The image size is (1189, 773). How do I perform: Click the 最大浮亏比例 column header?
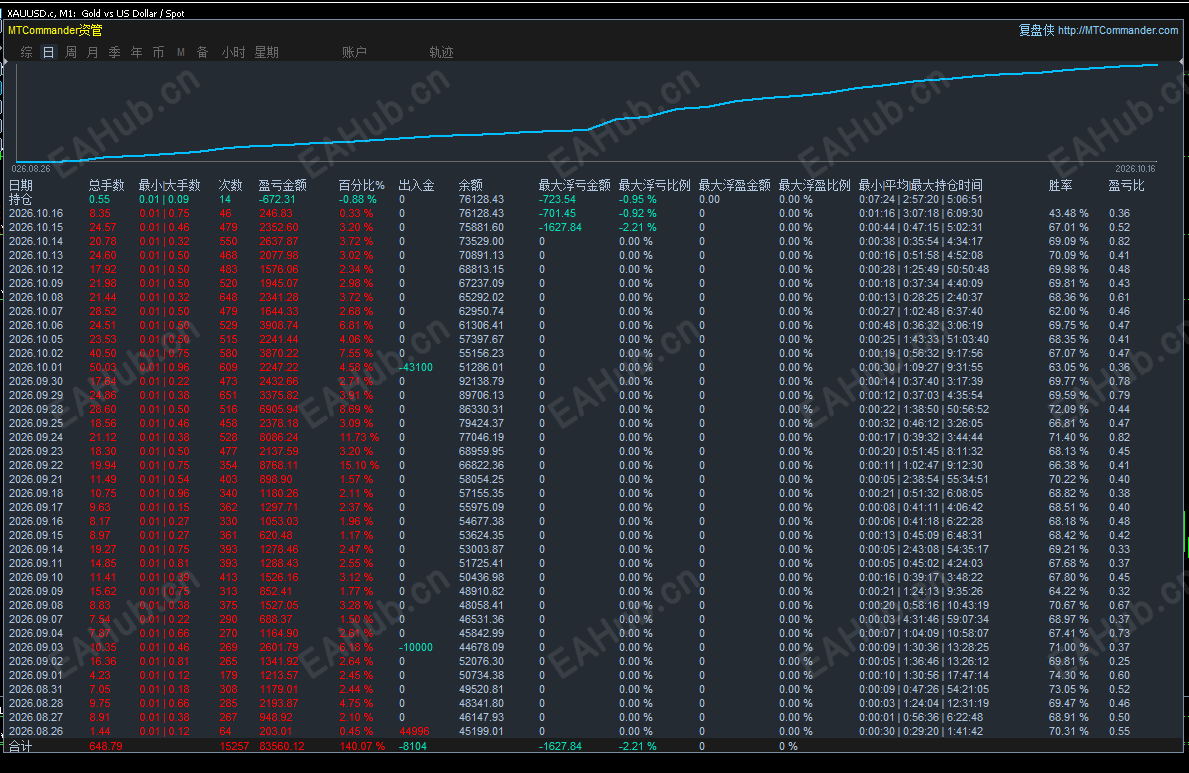(x=654, y=185)
